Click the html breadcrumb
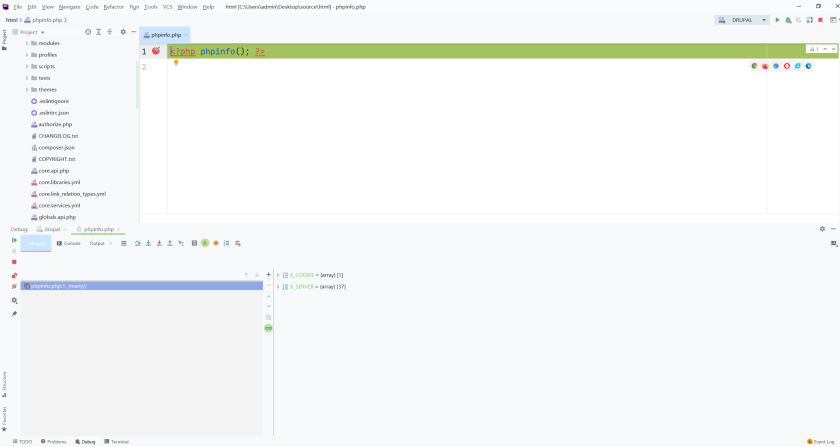The width and height of the screenshot is (840, 447). click(x=11, y=20)
